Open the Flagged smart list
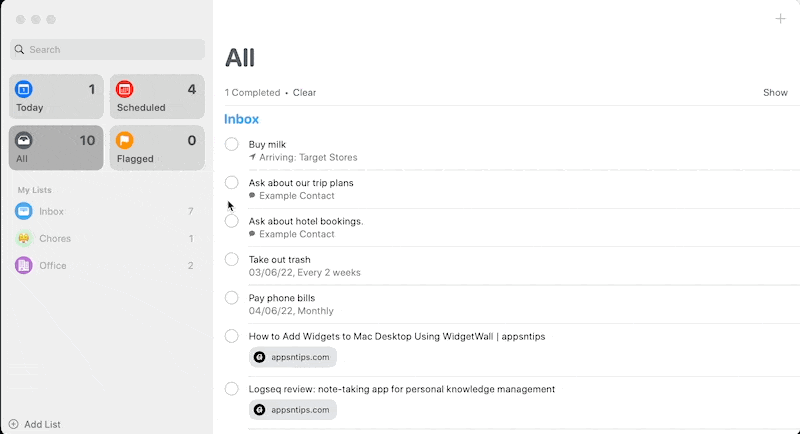The width and height of the screenshot is (800, 434). [x=157, y=148]
